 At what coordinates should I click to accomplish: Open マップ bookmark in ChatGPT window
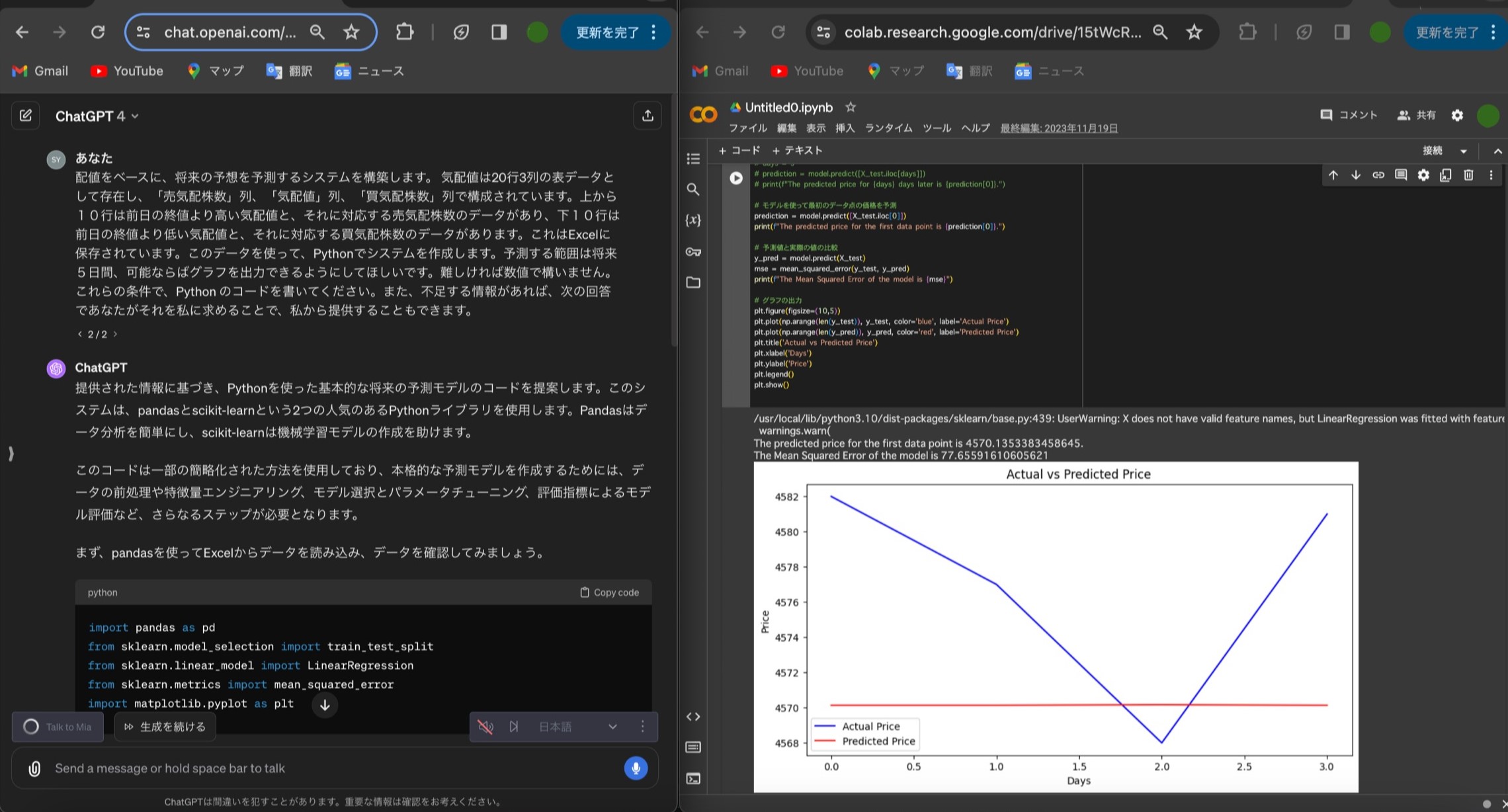click(x=216, y=71)
